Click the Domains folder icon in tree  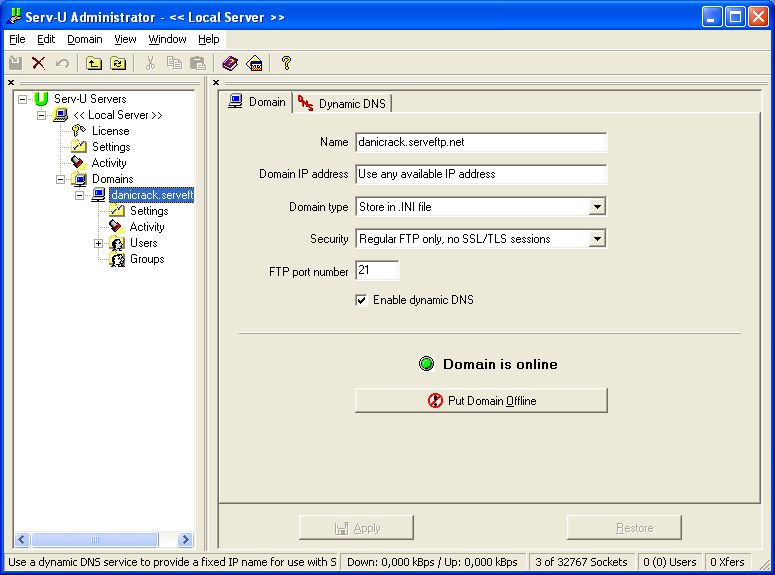tap(79, 178)
